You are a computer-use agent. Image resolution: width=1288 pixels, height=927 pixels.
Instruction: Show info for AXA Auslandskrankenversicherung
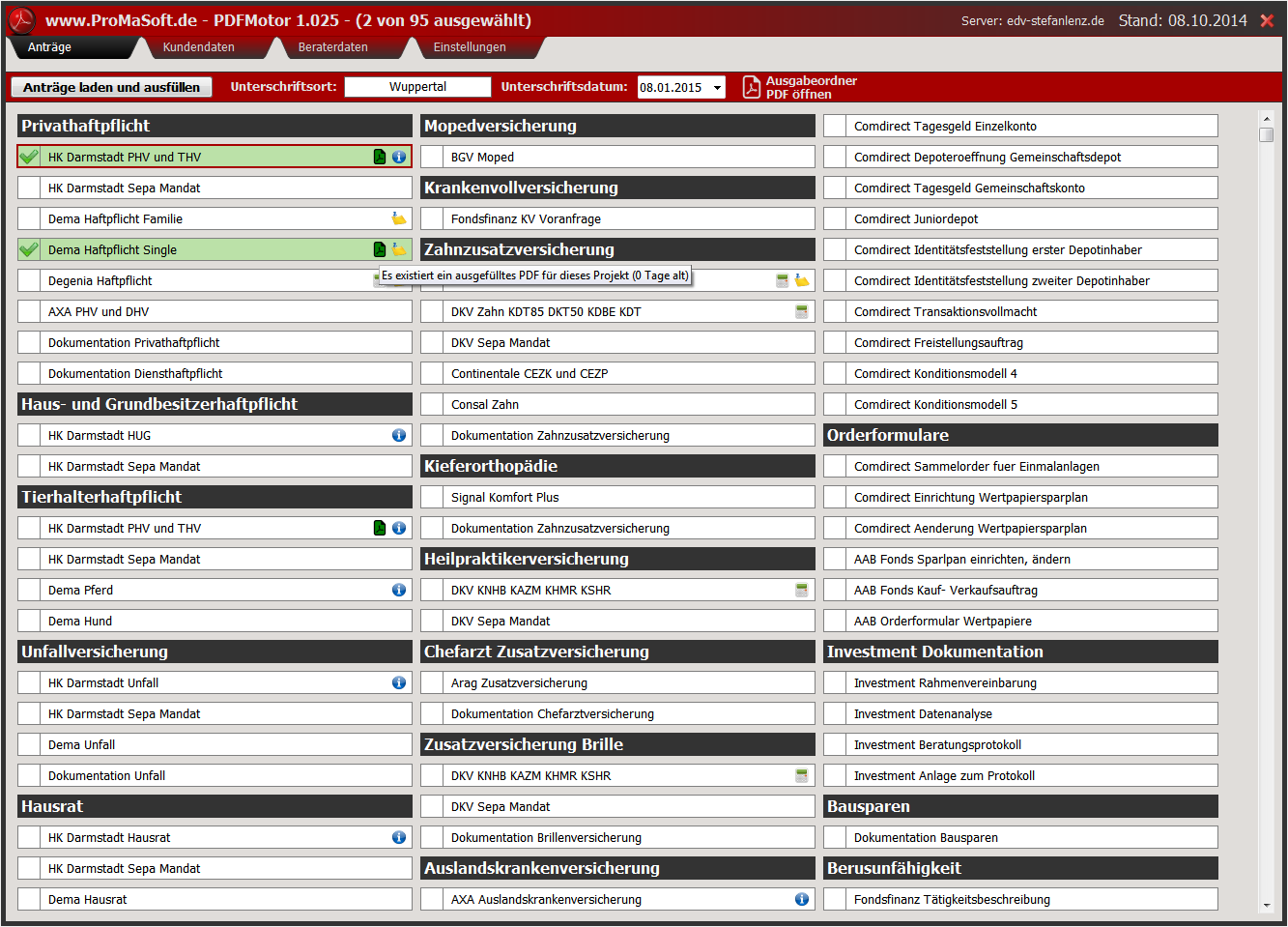tap(802, 899)
